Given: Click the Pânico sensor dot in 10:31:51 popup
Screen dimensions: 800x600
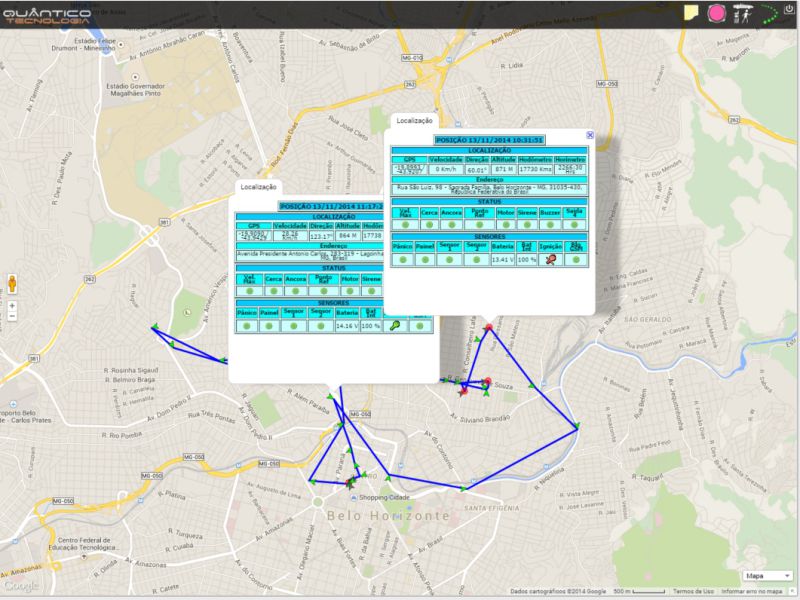Looking at the screenshot, I should (x=403, y=260).
